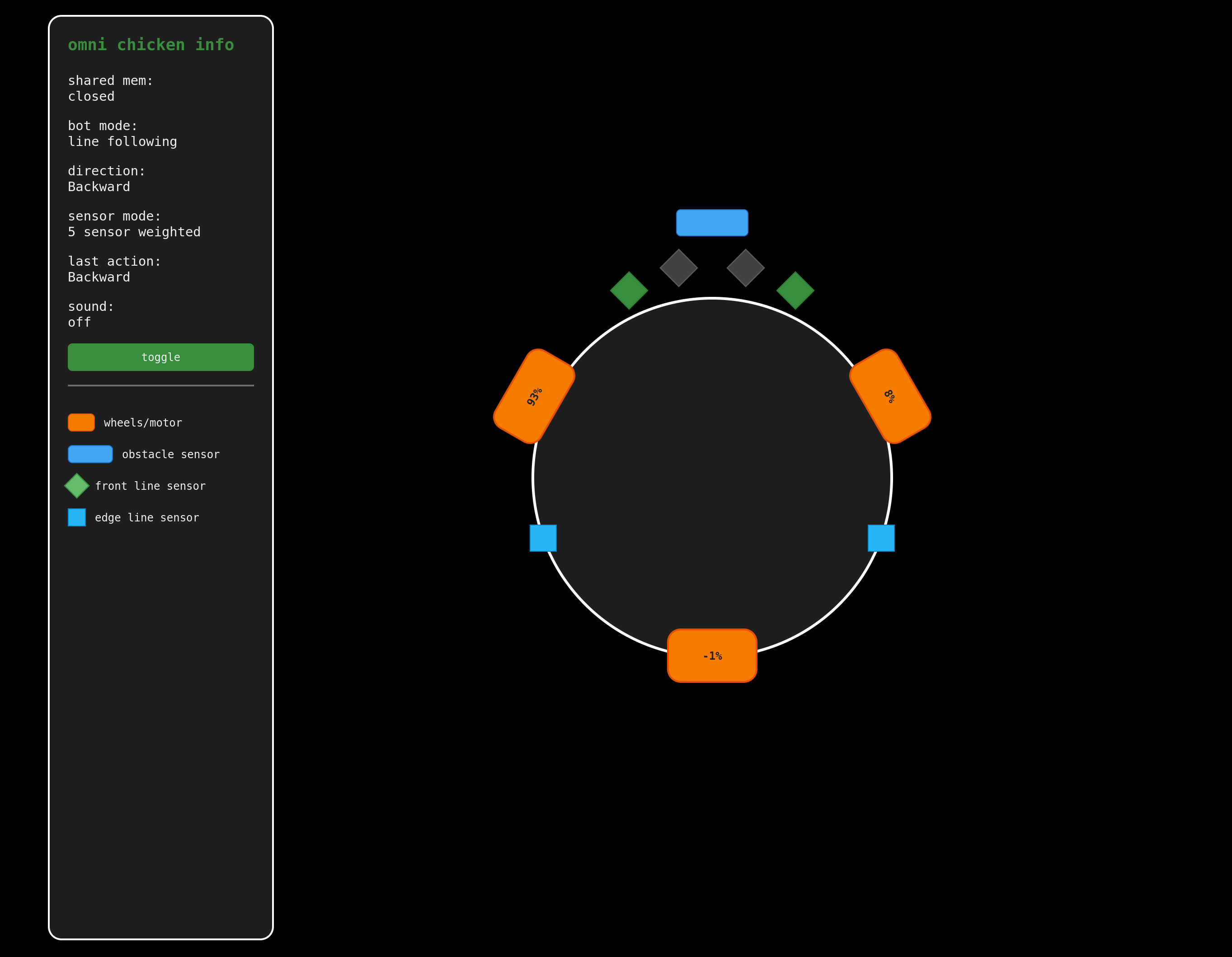
Task: Select the right edge line sensor square
Action: tap(880, 538)
